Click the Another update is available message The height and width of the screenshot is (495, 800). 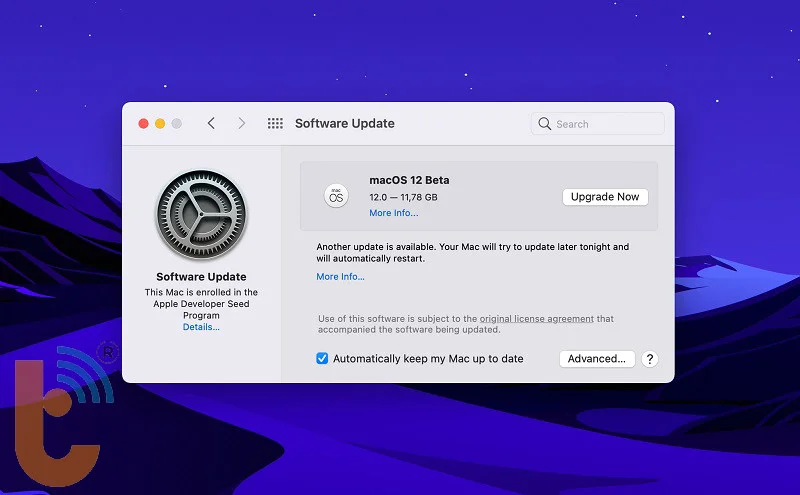(472, 253)
